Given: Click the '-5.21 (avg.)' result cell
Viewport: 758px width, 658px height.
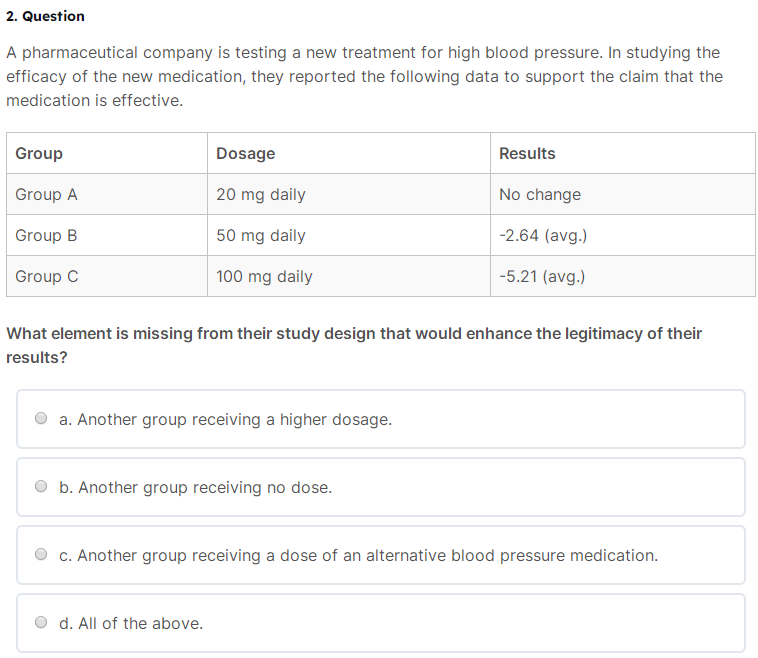Looking at the screenshot, I should (623, 277).
